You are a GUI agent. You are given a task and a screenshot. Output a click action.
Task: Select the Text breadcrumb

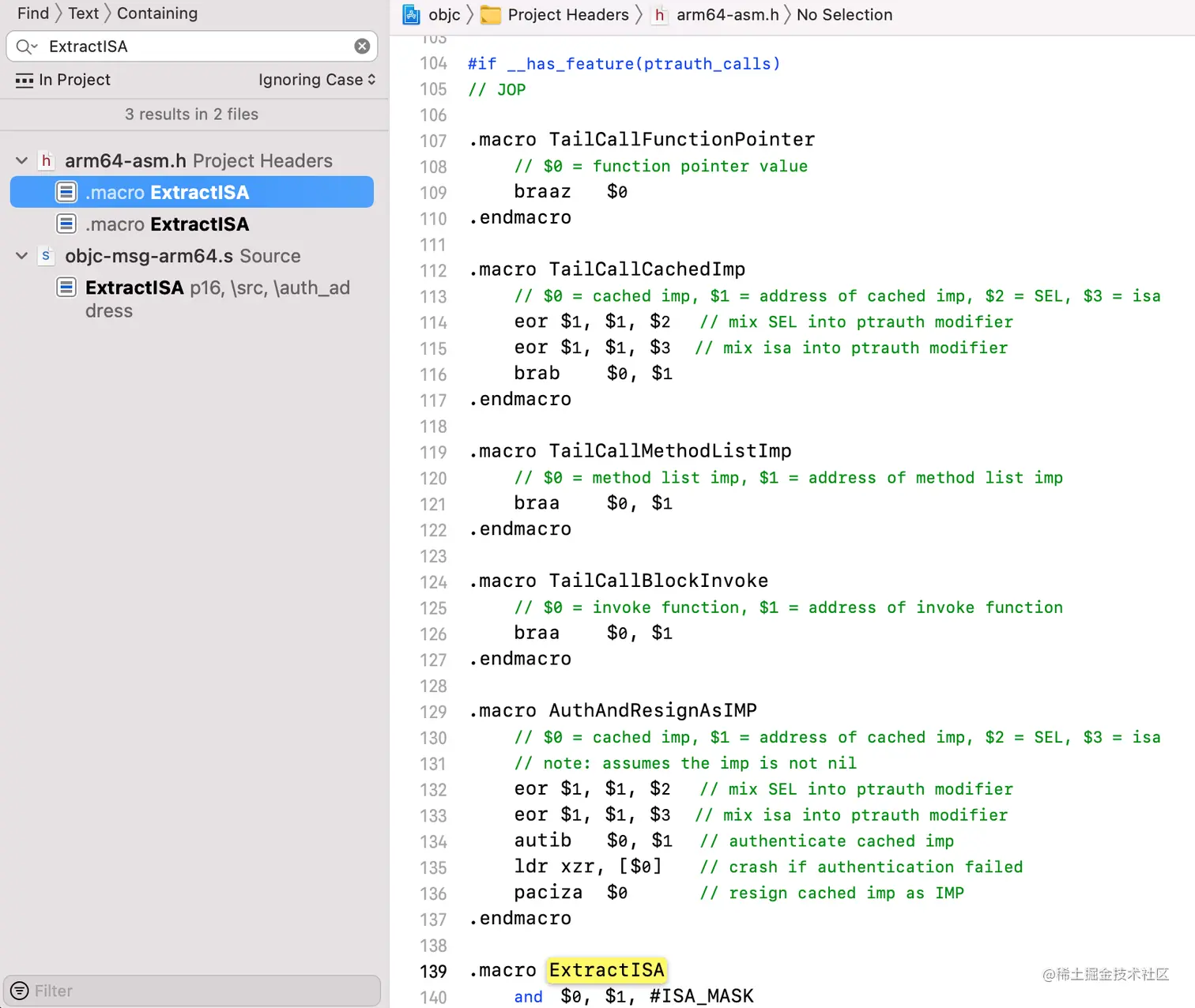(x=83, y=13)
